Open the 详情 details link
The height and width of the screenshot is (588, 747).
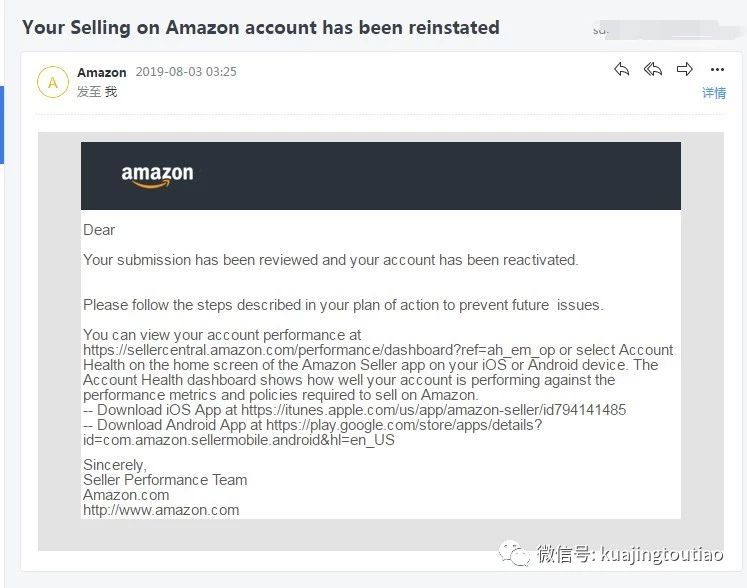click(714, 93)
